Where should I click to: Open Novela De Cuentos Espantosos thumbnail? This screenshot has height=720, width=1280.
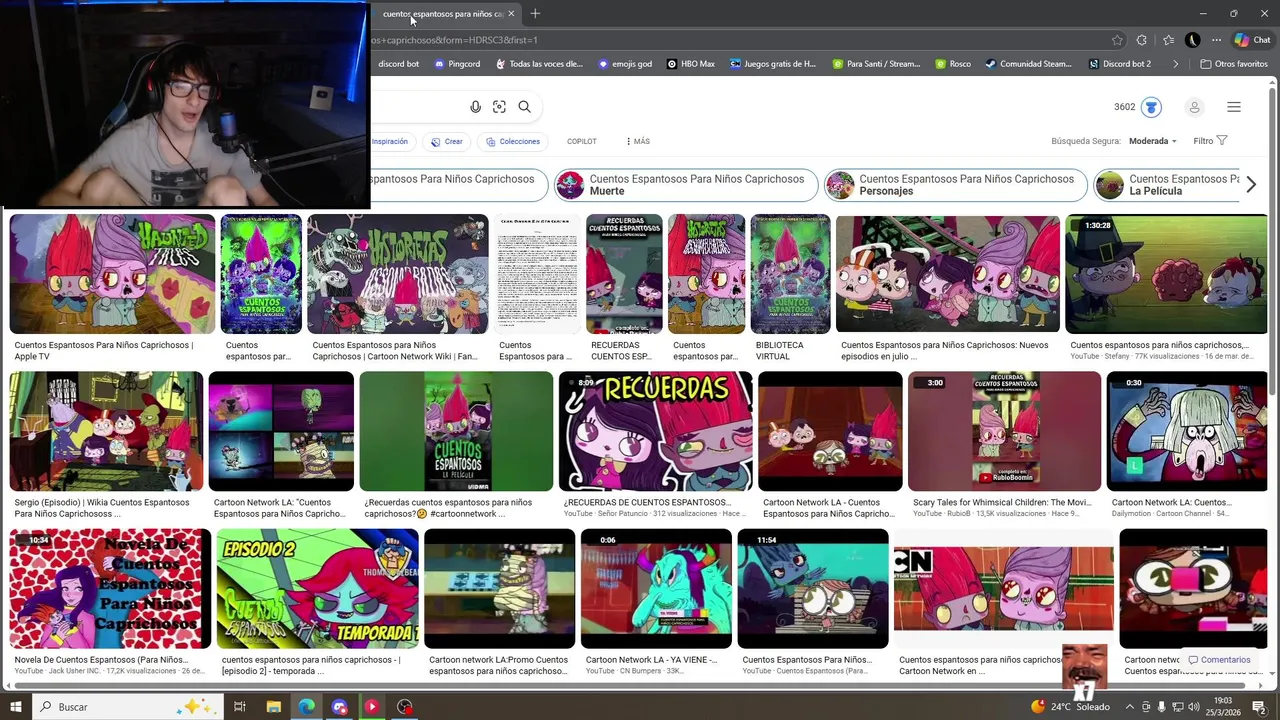point(110,589)
